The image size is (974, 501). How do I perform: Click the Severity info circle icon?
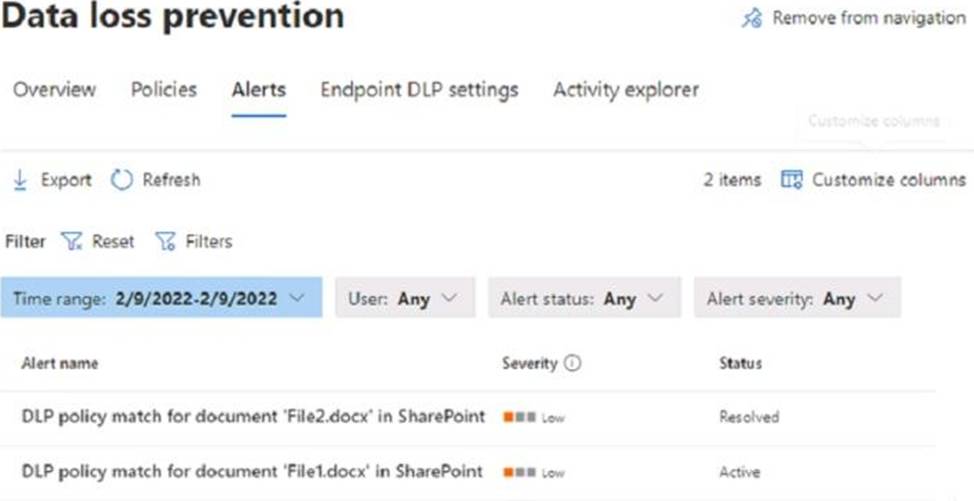point(572,363)
